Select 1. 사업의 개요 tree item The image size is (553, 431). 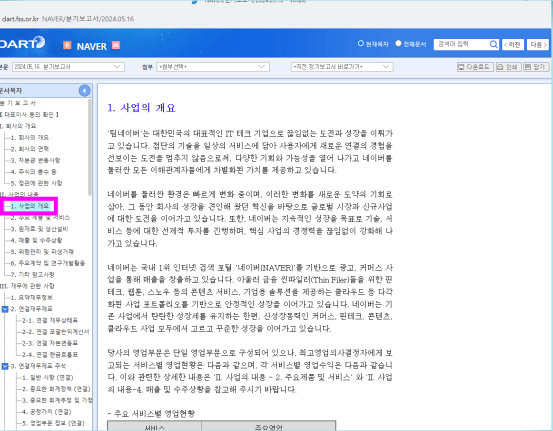[30, 206]
